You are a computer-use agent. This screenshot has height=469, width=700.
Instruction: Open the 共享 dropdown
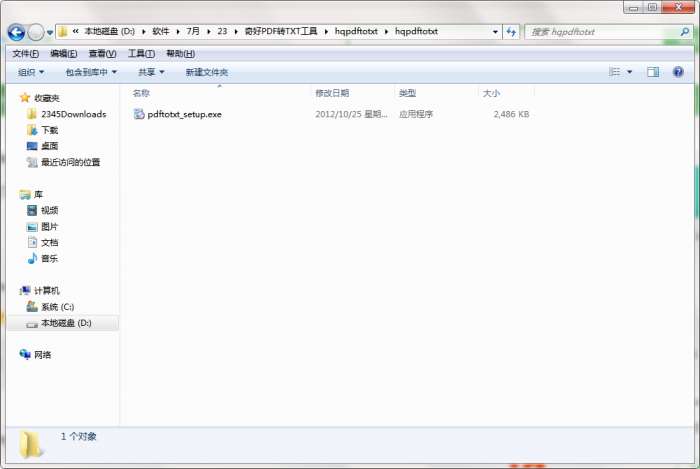tap(151, 72)
